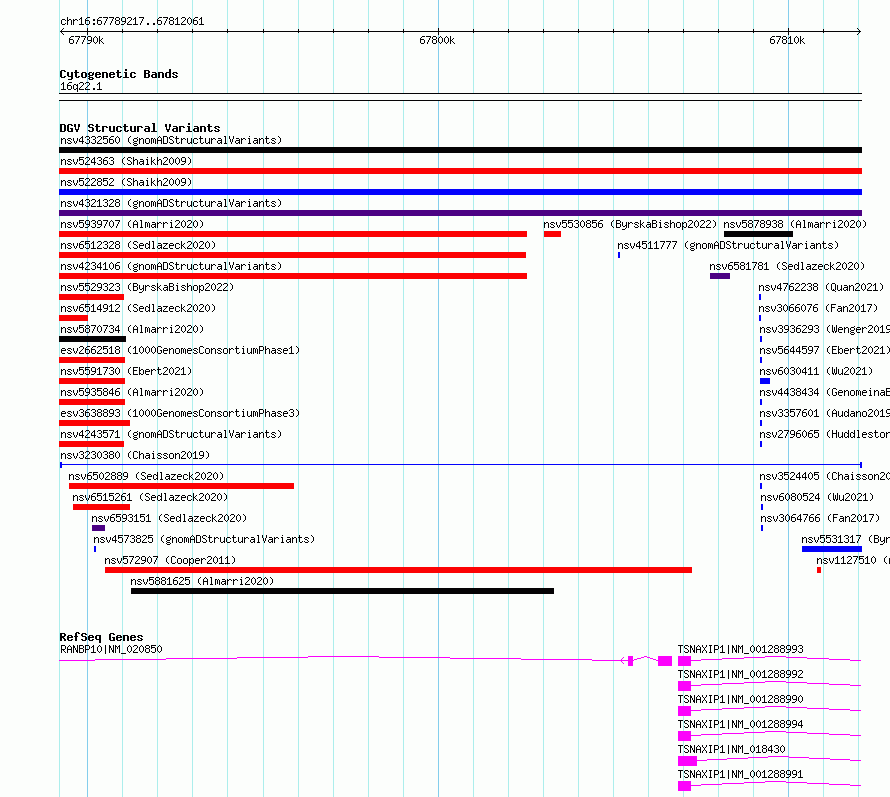Click the Cytogenetic Bands track title

[119, 74]
